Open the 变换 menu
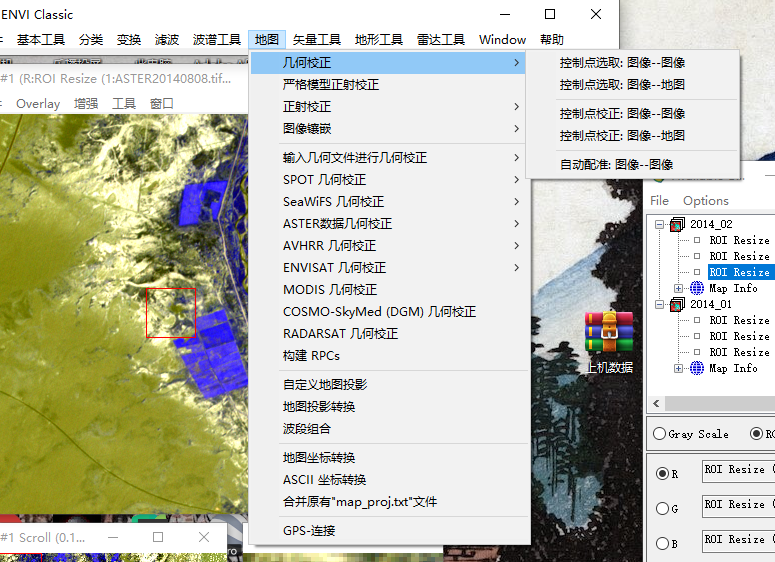Viewport: 775px width, 562px height. (x=129, y=40)
